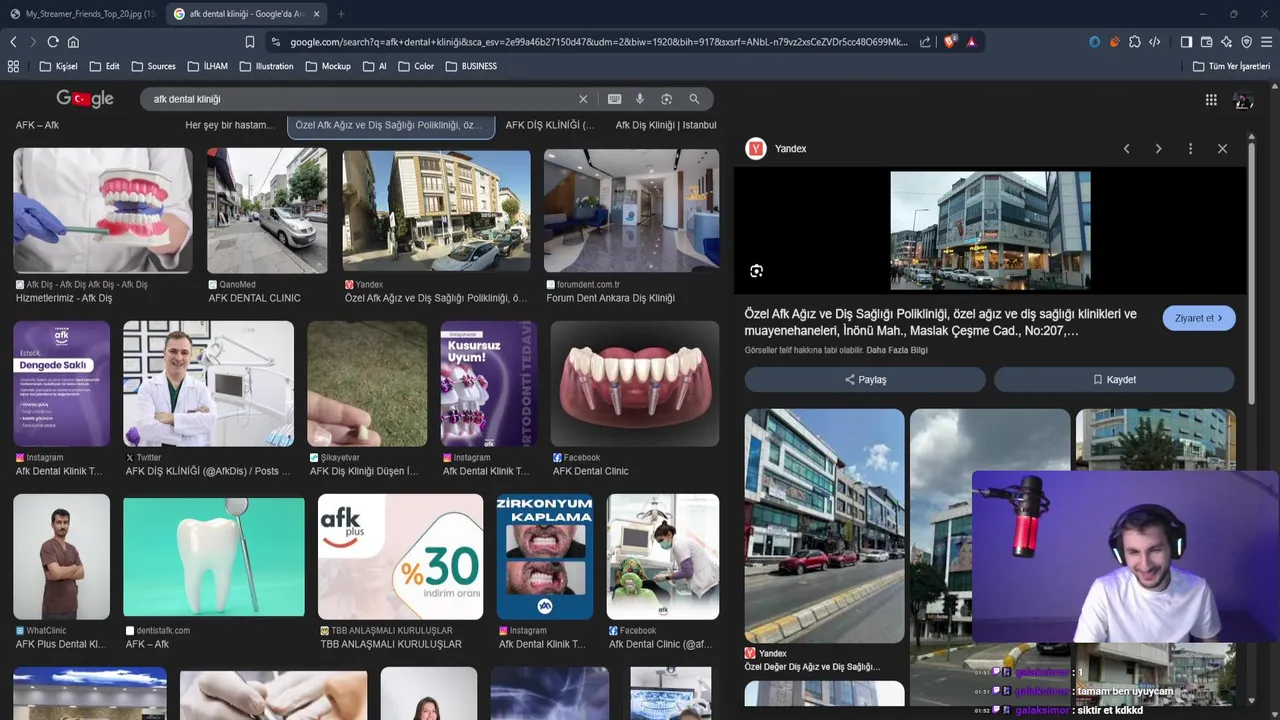Open the %30 indirim afk plus image

pyautogui.click(x=400, y=557)
